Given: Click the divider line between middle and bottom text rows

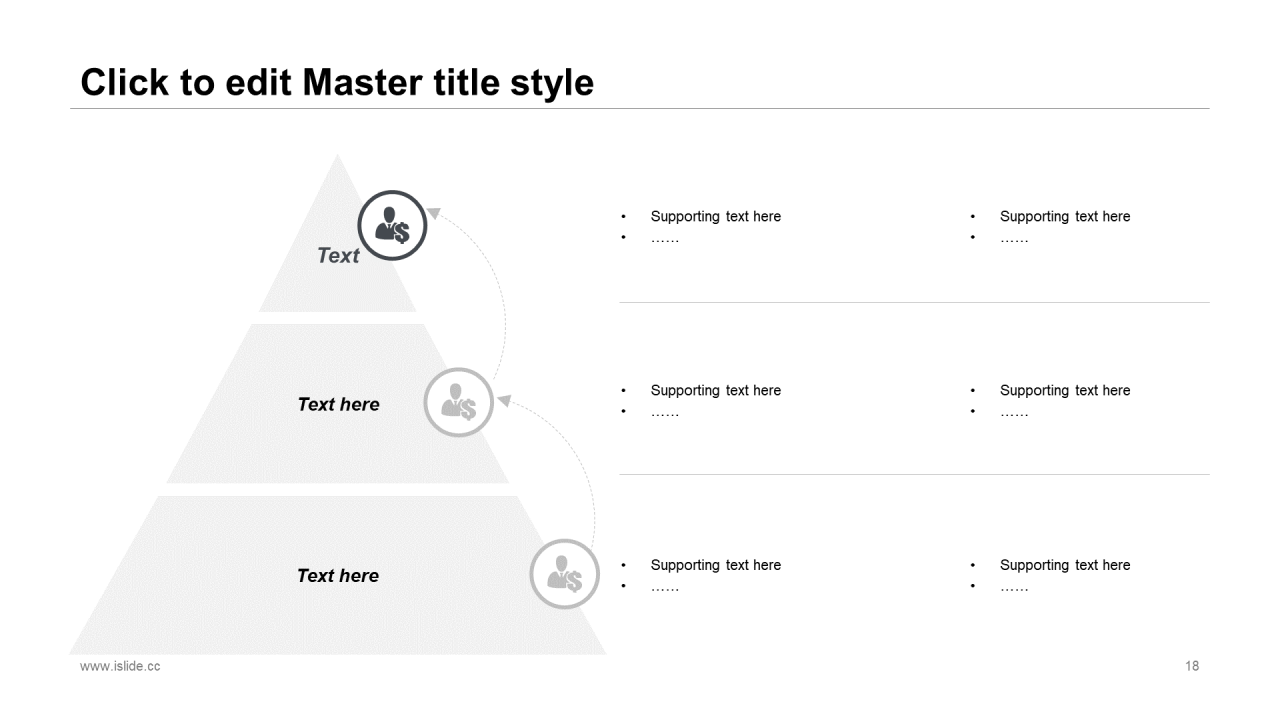Looking at the screenshot, I should [x=914, y=474].
